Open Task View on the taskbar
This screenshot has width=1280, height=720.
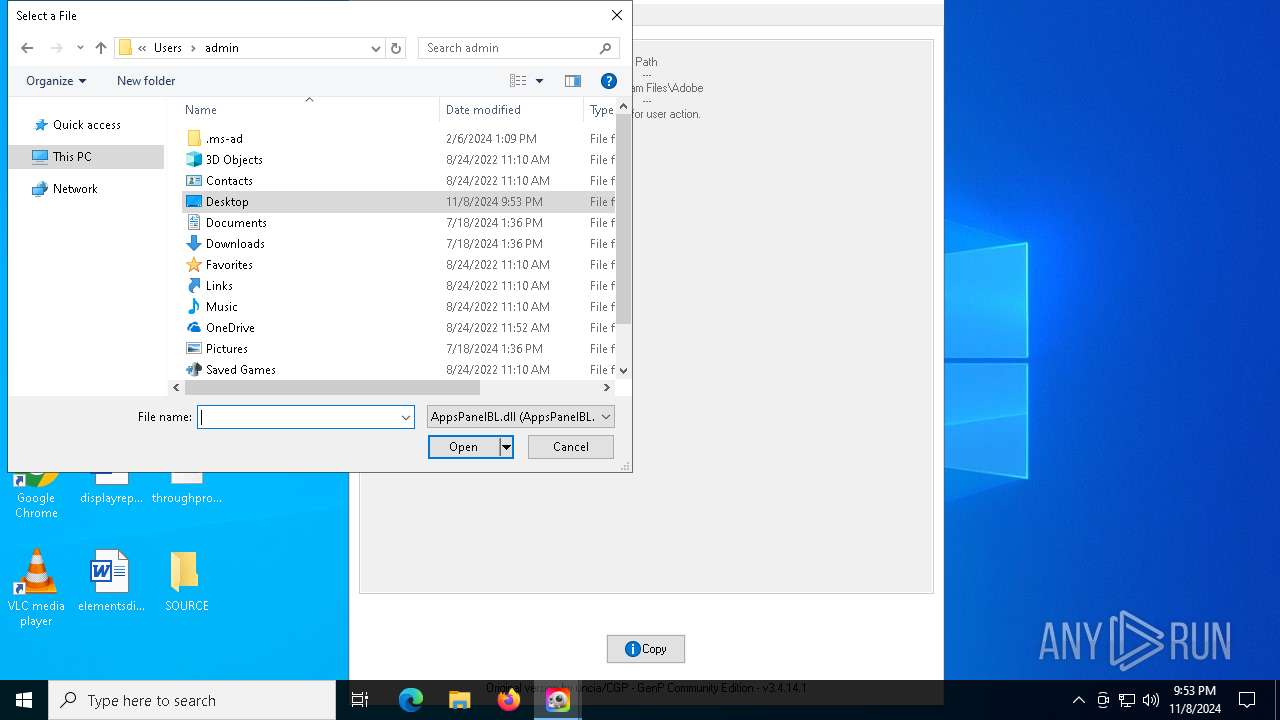(360, 700)
